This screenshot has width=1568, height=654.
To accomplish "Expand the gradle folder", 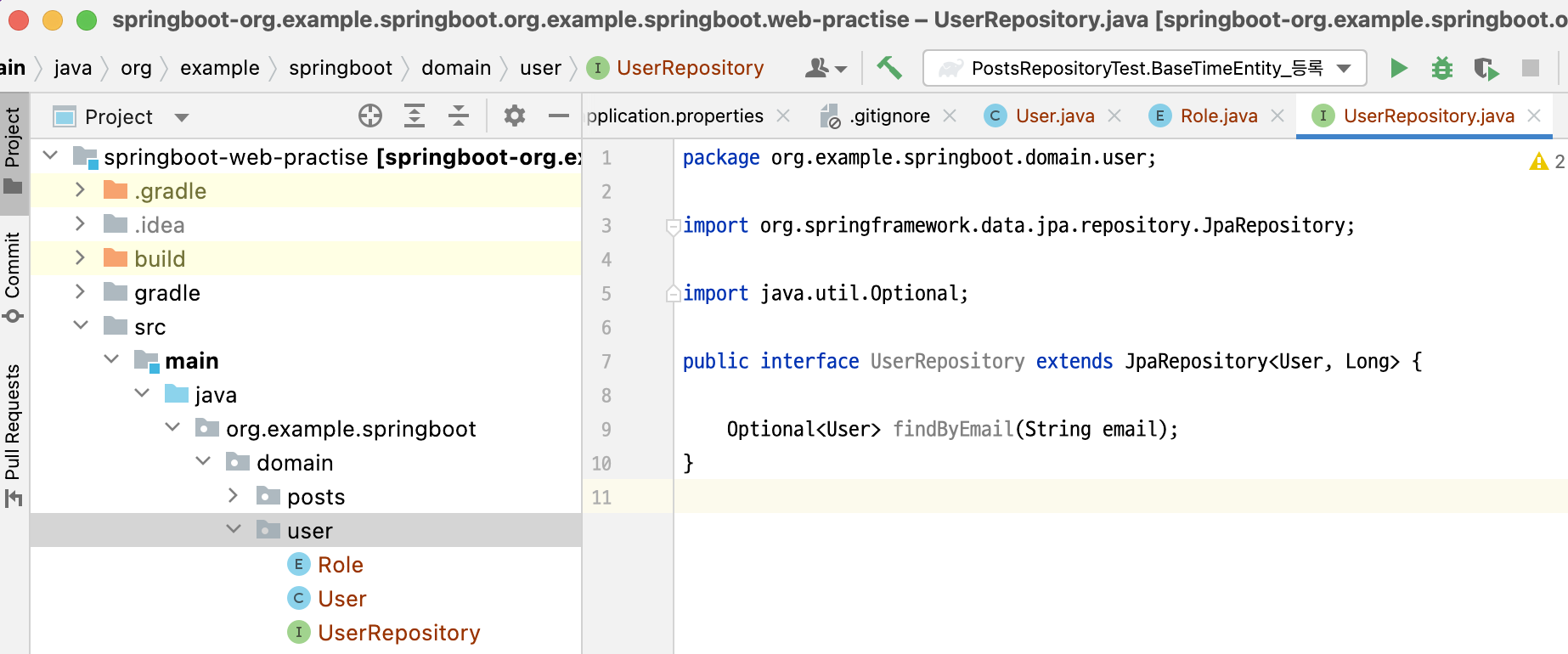I will (x=81, y=291).
